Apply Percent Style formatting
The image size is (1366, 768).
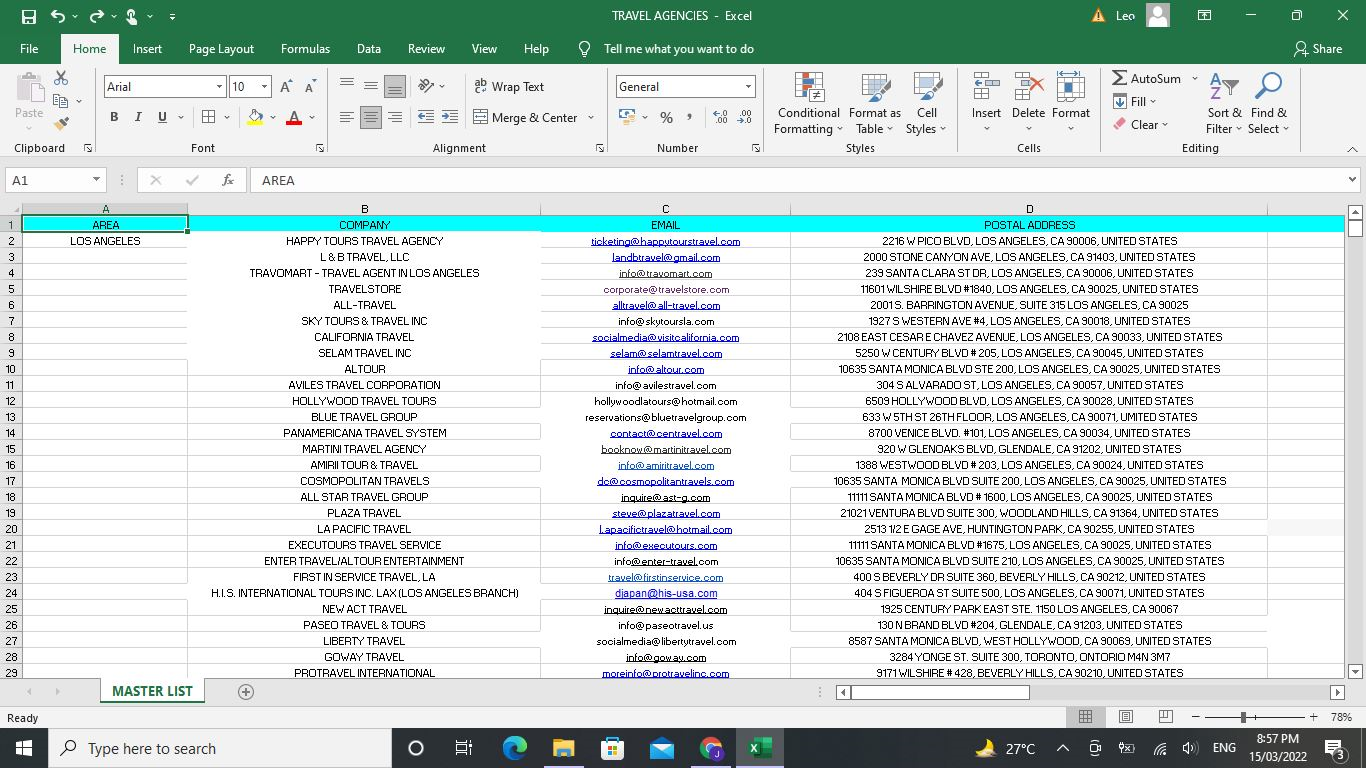pos(666,117)
